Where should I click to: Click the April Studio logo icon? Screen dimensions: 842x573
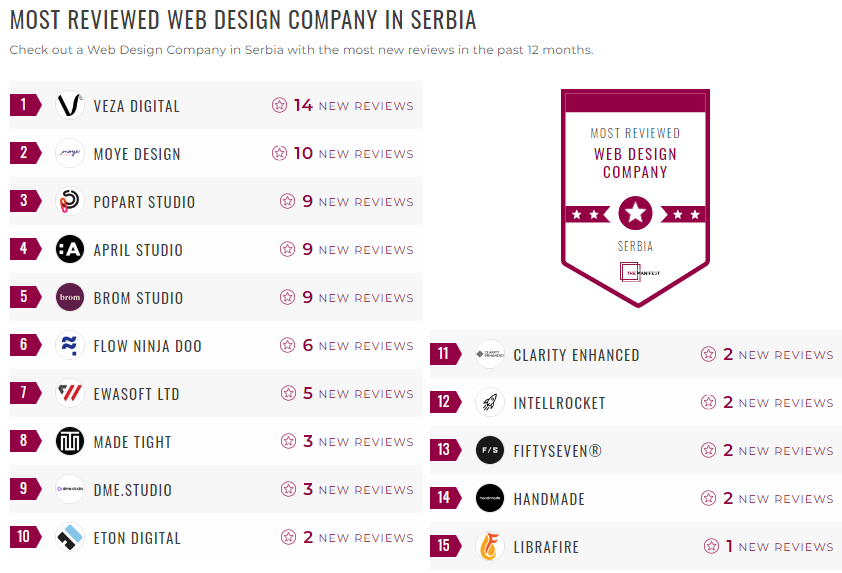click(70, 250)
